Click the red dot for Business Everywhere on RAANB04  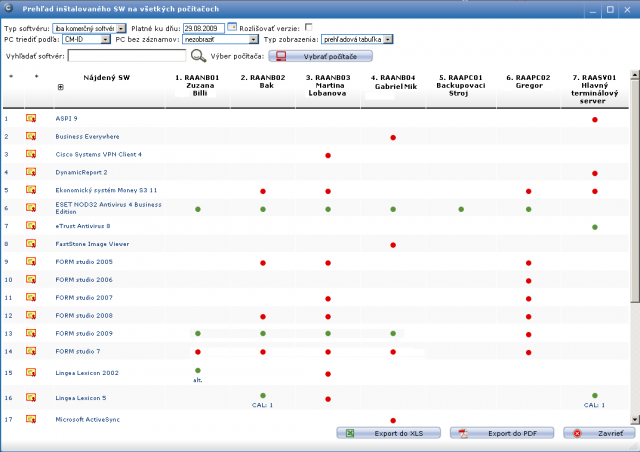click(393, 138)
